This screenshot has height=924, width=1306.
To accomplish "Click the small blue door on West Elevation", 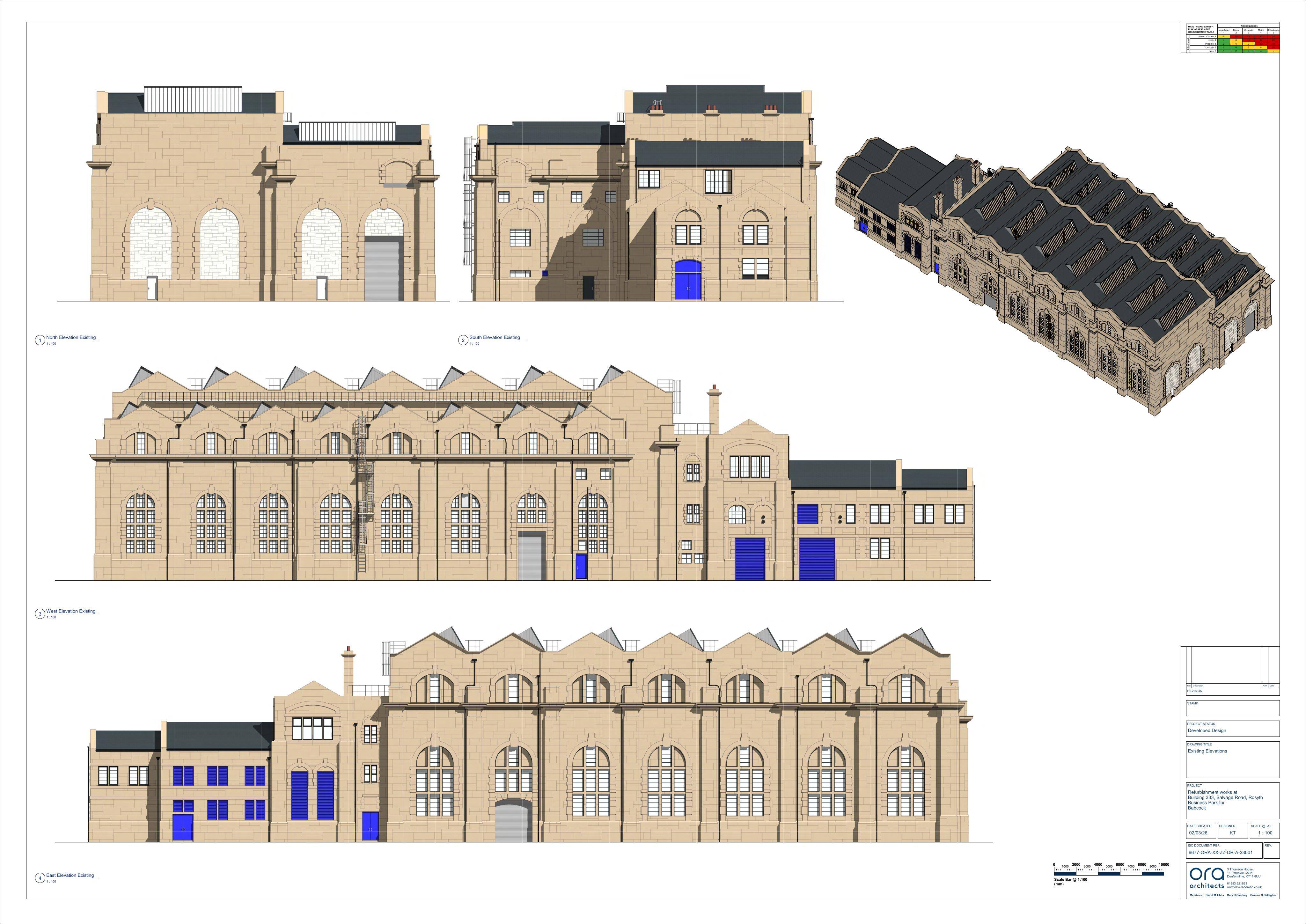I will pos(580,567).
